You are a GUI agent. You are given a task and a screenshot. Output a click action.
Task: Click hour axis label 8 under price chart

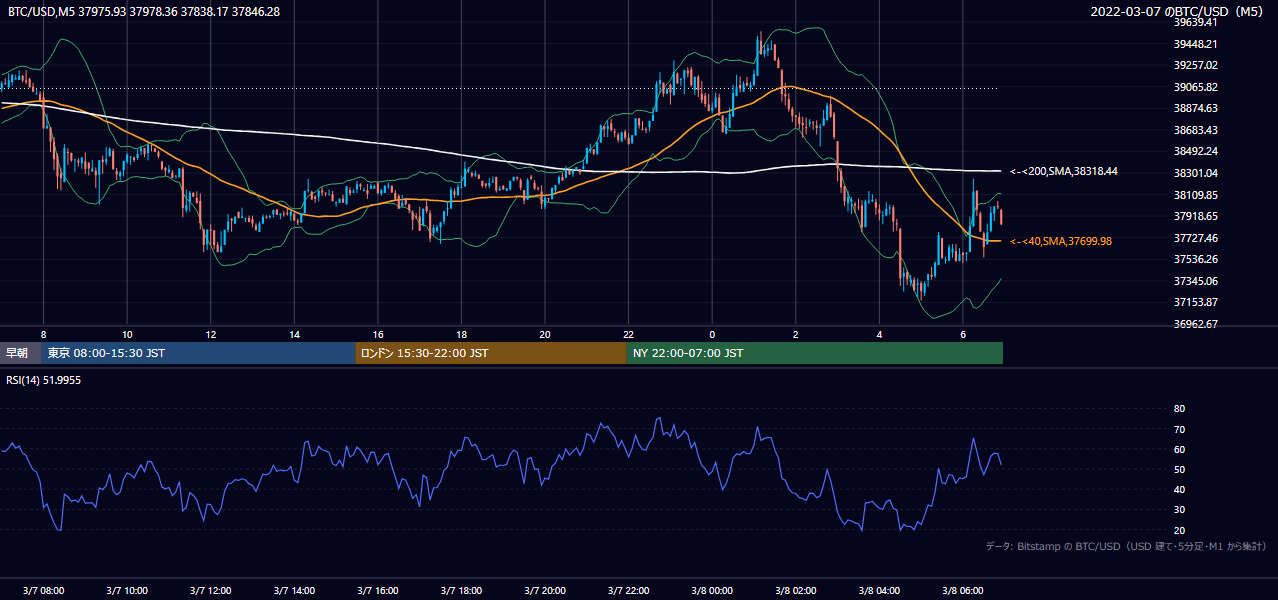[43, 334]
